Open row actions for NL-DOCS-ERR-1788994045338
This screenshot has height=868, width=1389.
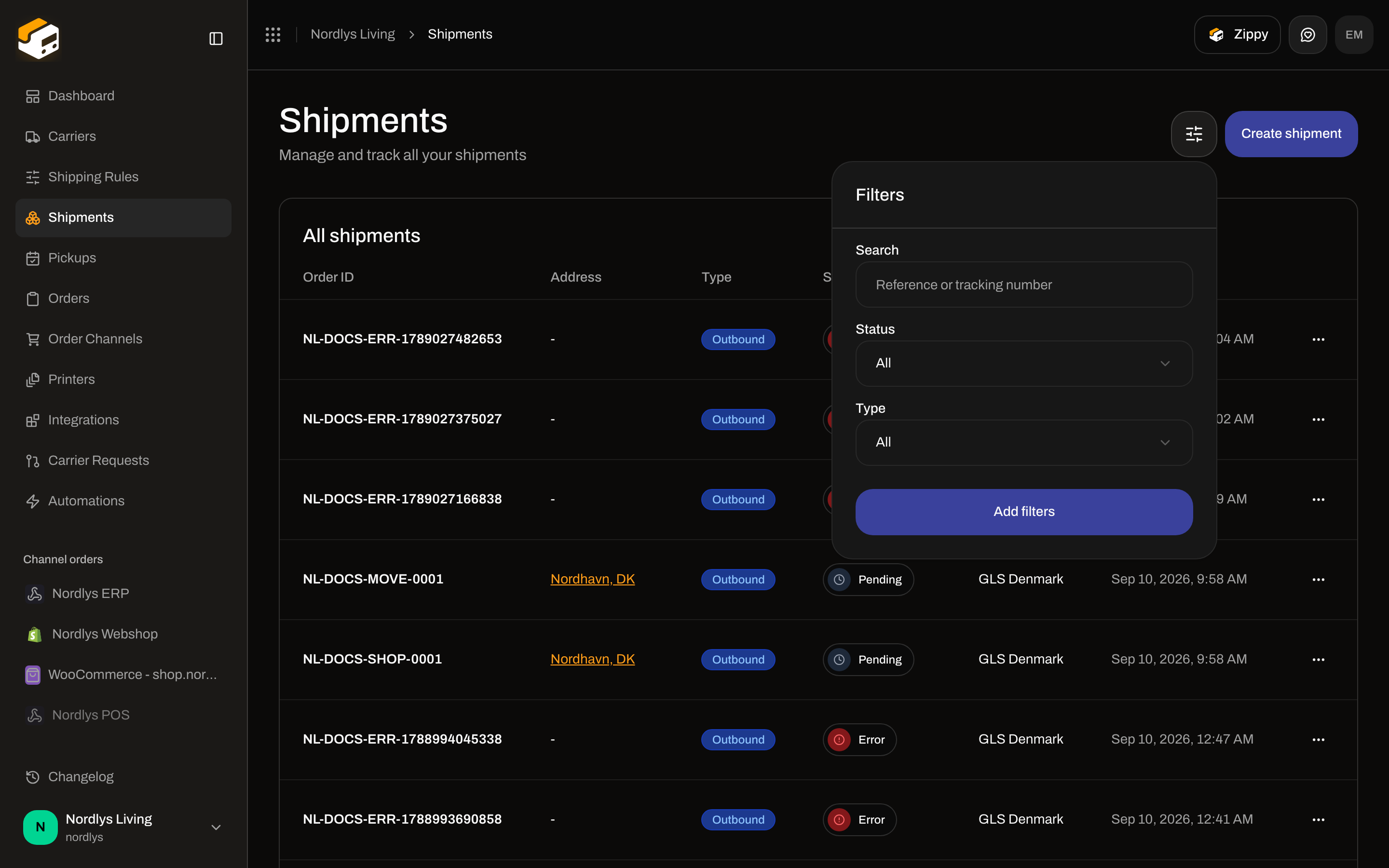point(1319,739)
